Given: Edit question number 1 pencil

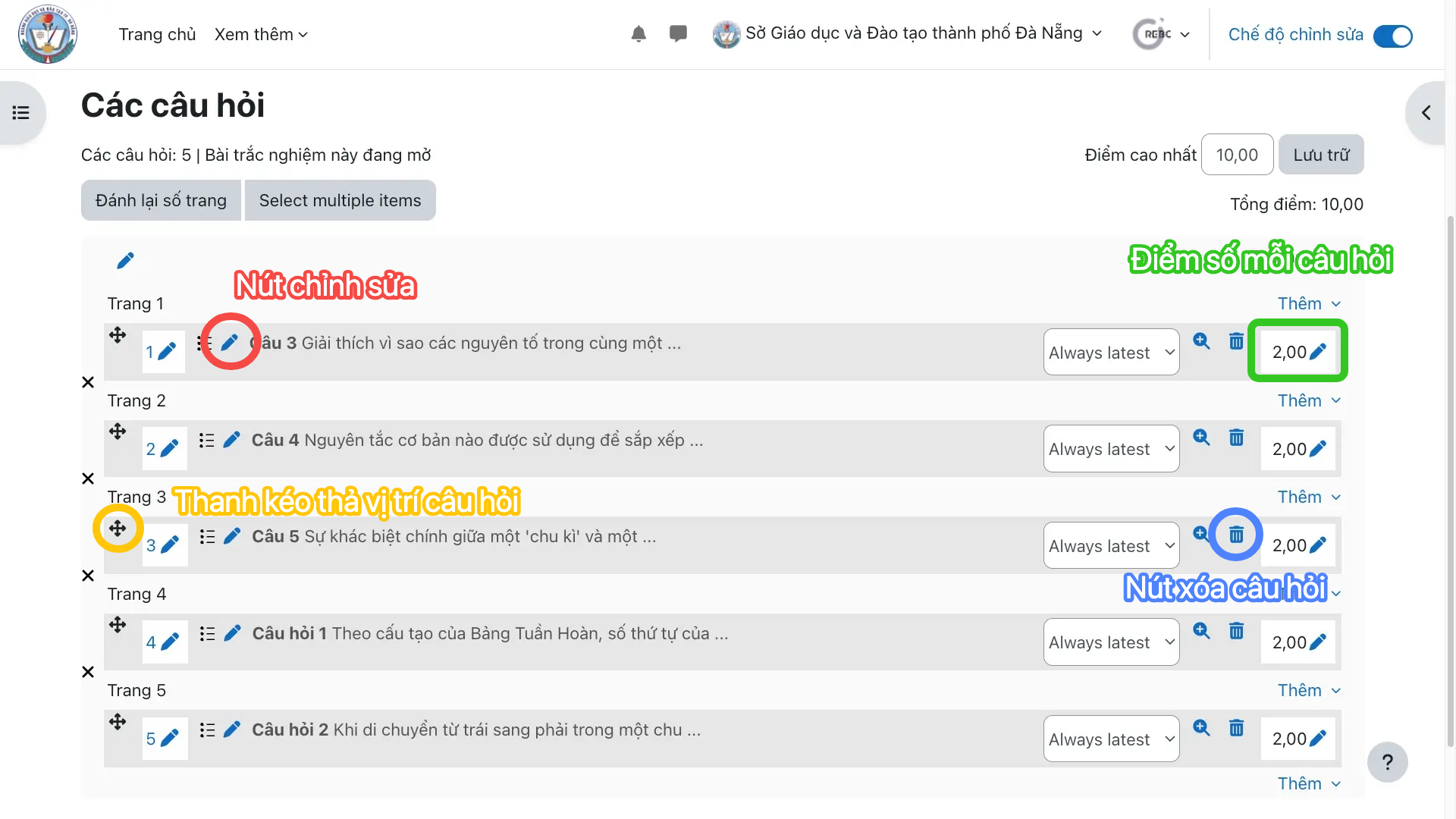Looking at the screenshot, I should [x=168, y=352].
